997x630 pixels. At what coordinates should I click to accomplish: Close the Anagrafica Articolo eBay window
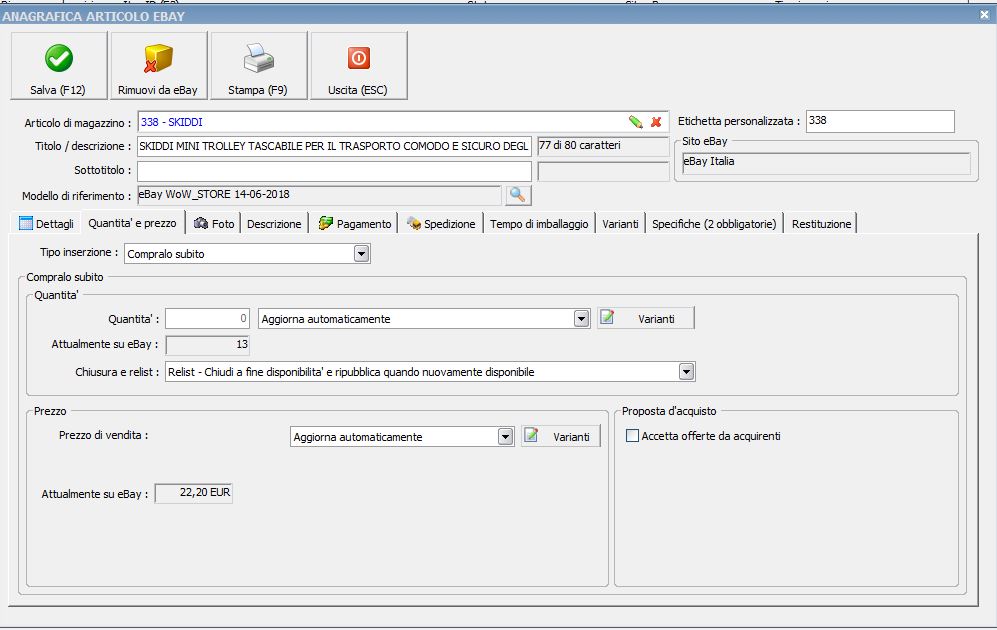point(984,15)
